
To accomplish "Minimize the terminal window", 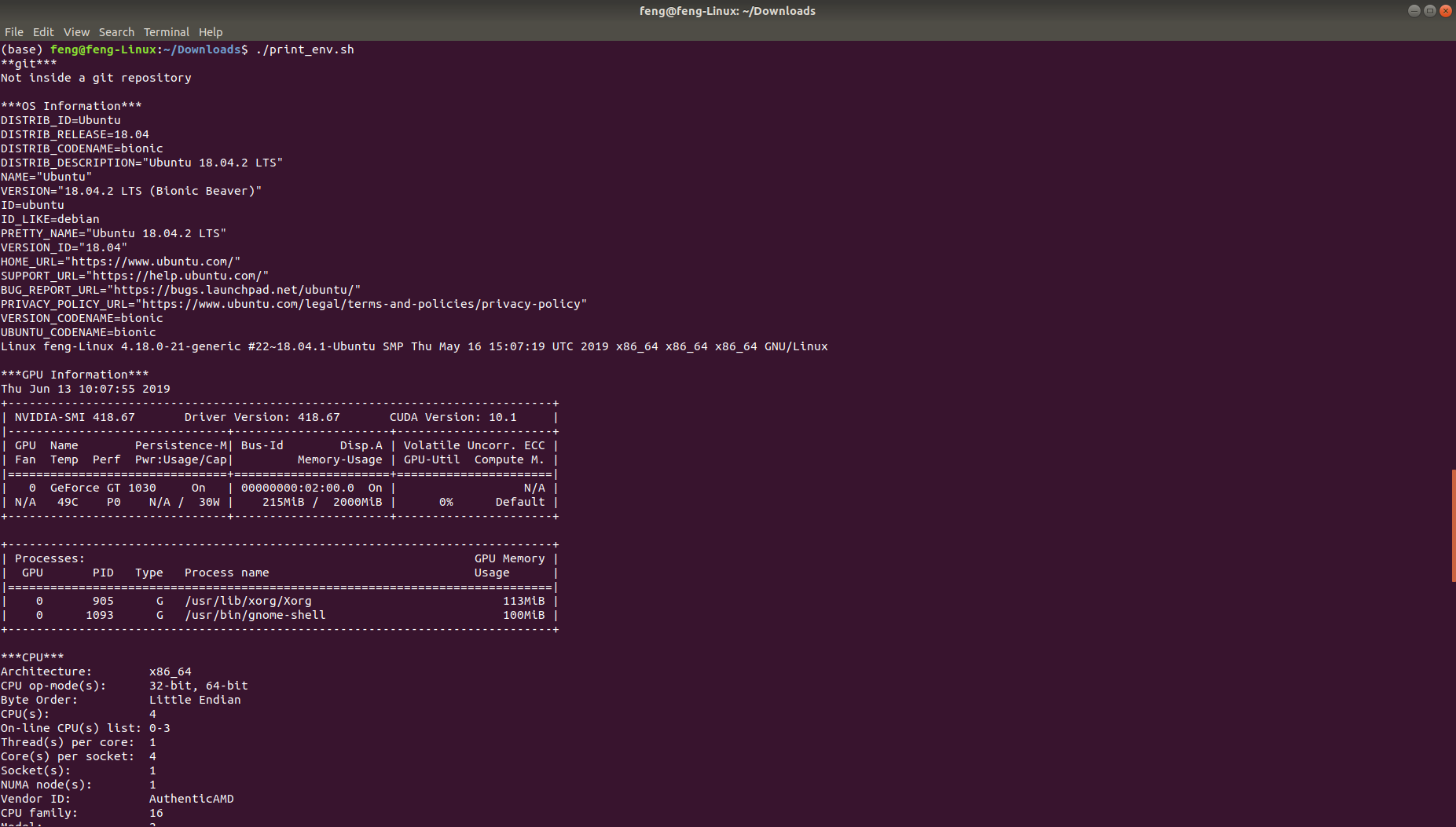I will [x=1414, y=11].
